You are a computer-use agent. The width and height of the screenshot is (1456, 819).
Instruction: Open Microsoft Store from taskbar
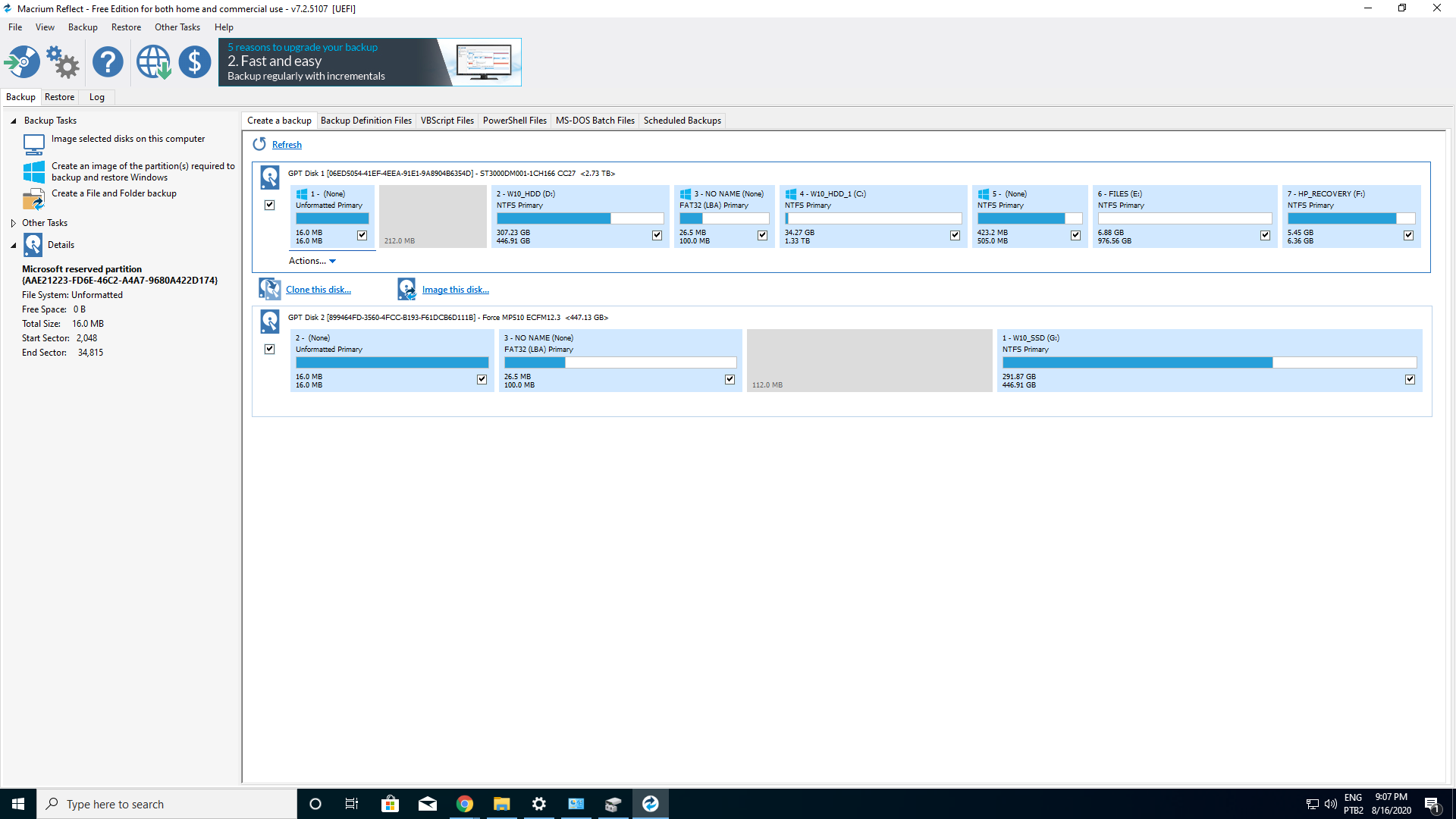point(390,804)
